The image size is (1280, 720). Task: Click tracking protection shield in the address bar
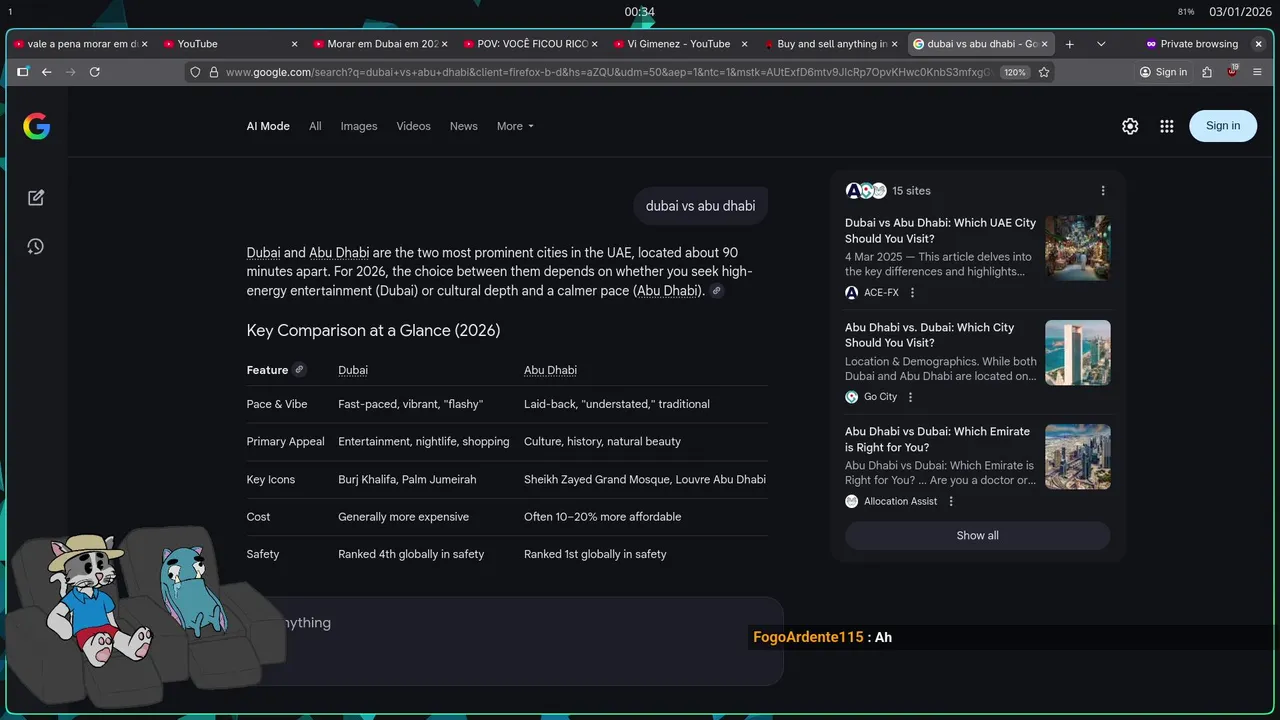coord(196,72)
